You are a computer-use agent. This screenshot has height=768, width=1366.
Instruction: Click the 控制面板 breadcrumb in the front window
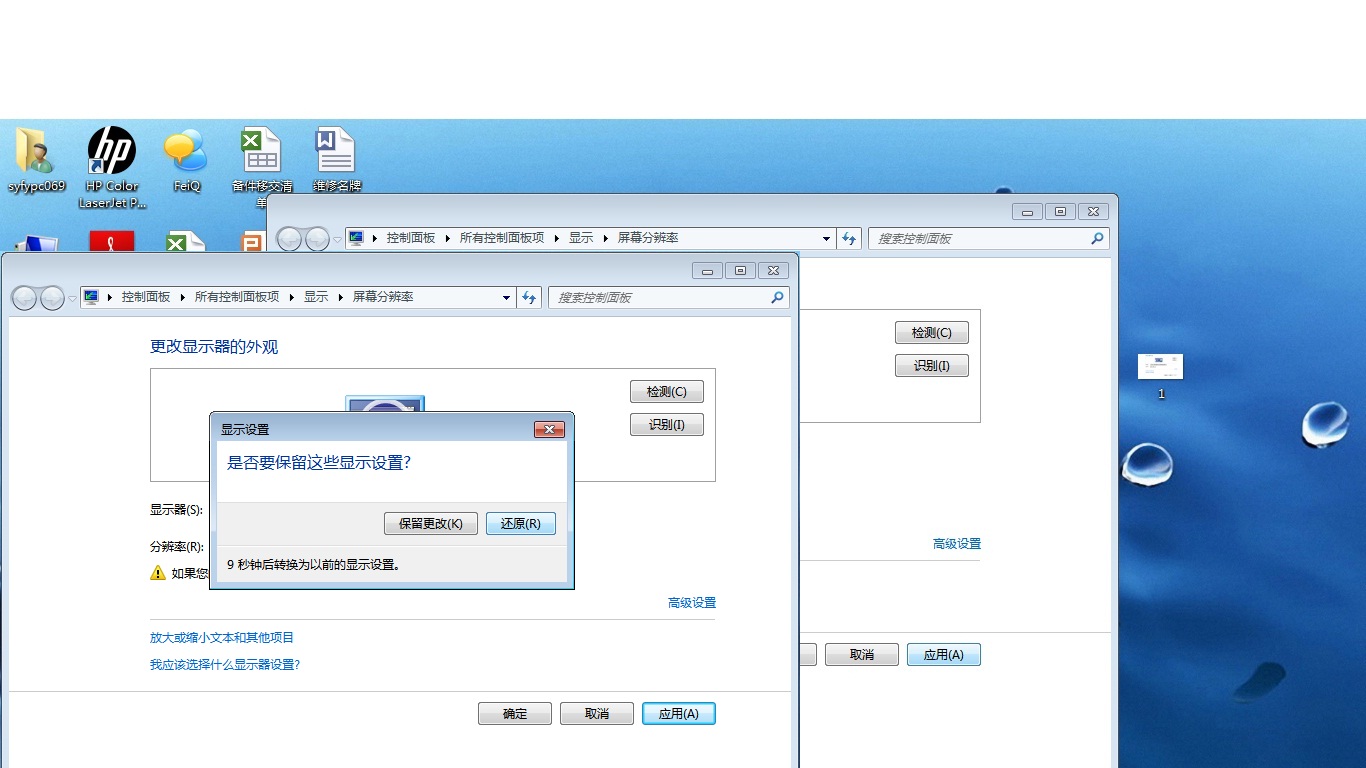(x=146, y=297)
